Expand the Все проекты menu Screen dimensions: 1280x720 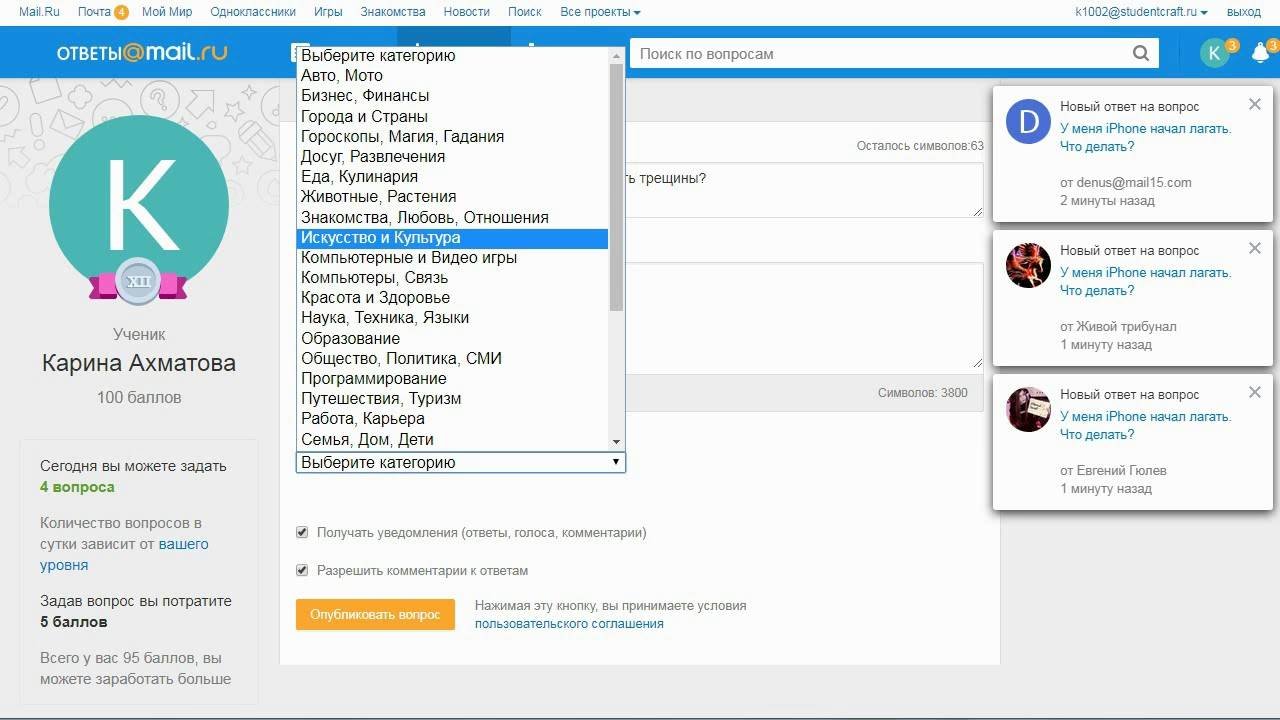(600, 12)
